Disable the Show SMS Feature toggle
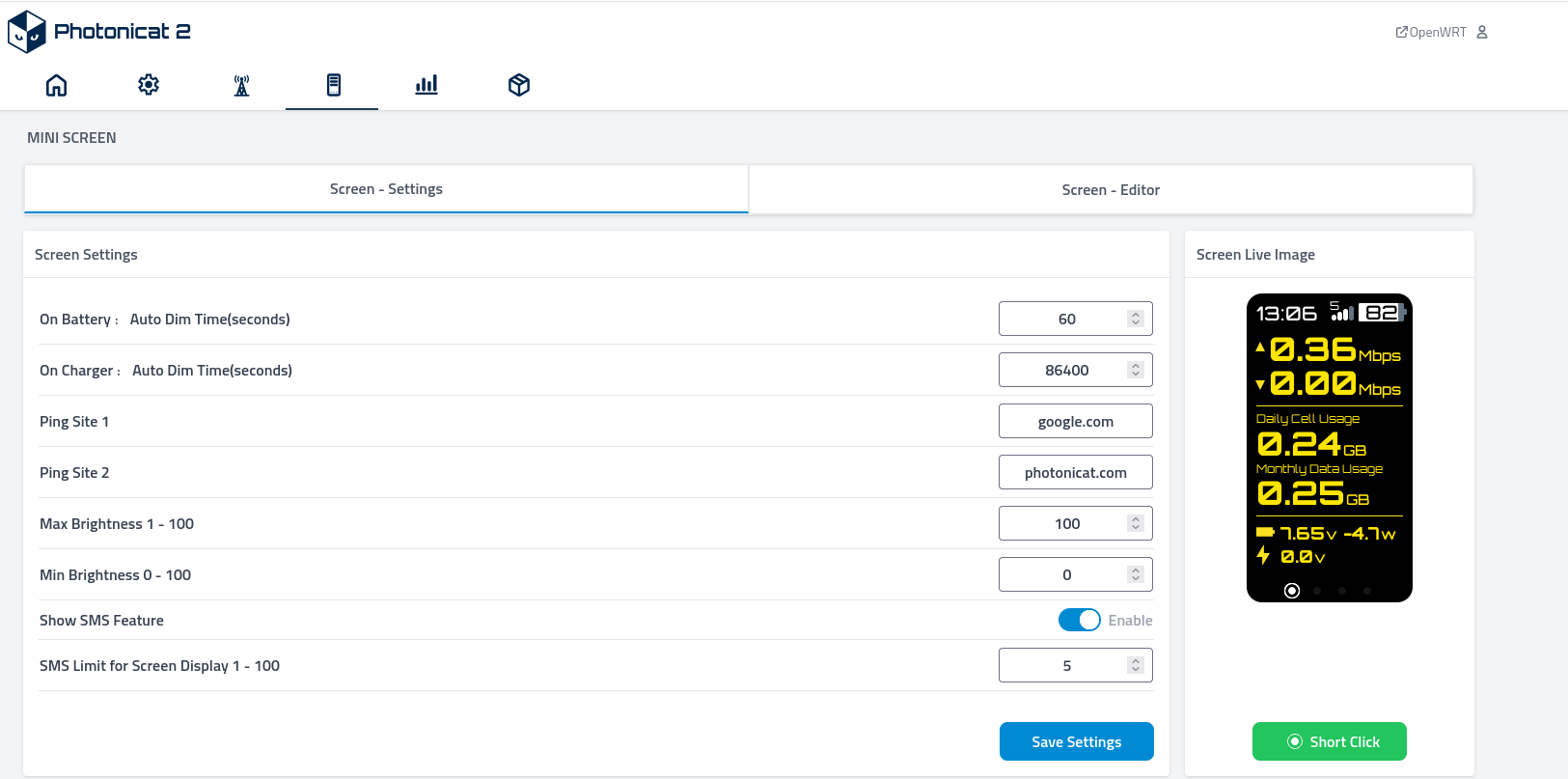This screenshot has width=1568, height=779. (1079, 620)
